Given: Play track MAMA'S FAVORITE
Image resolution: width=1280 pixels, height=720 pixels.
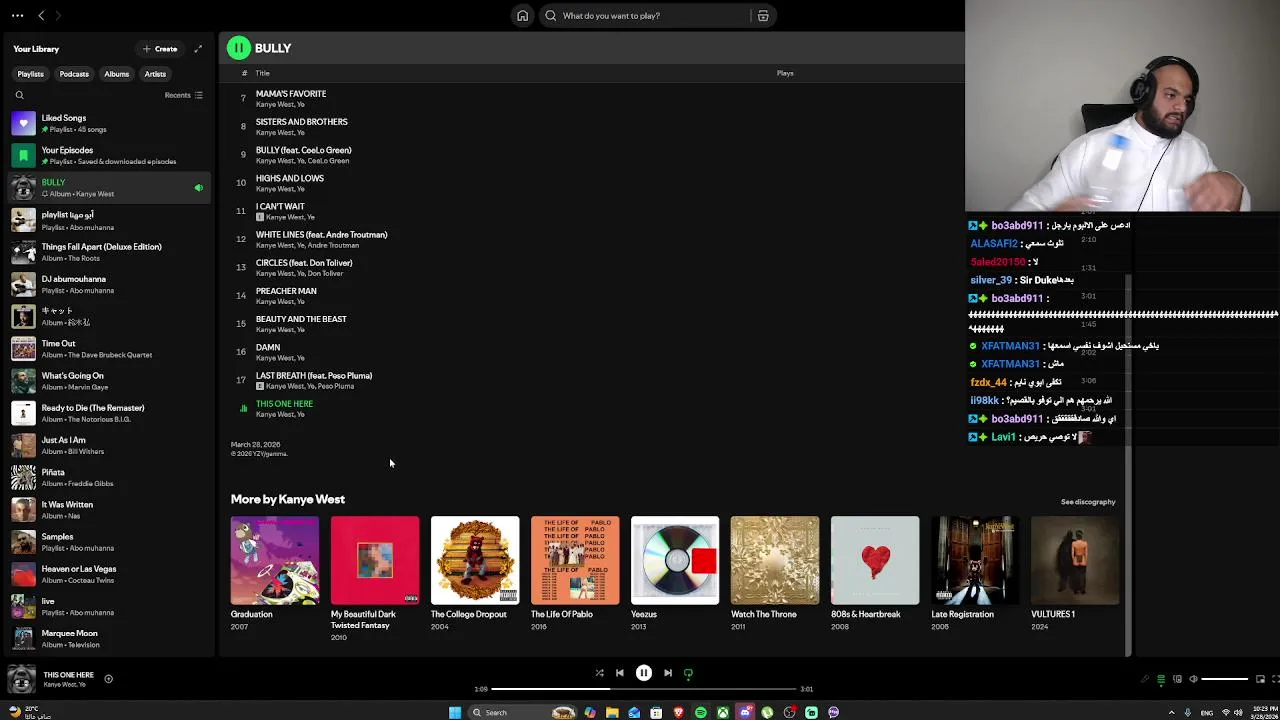Looking at the screenshot, I should pyautogui.click(x=291, y=94).
